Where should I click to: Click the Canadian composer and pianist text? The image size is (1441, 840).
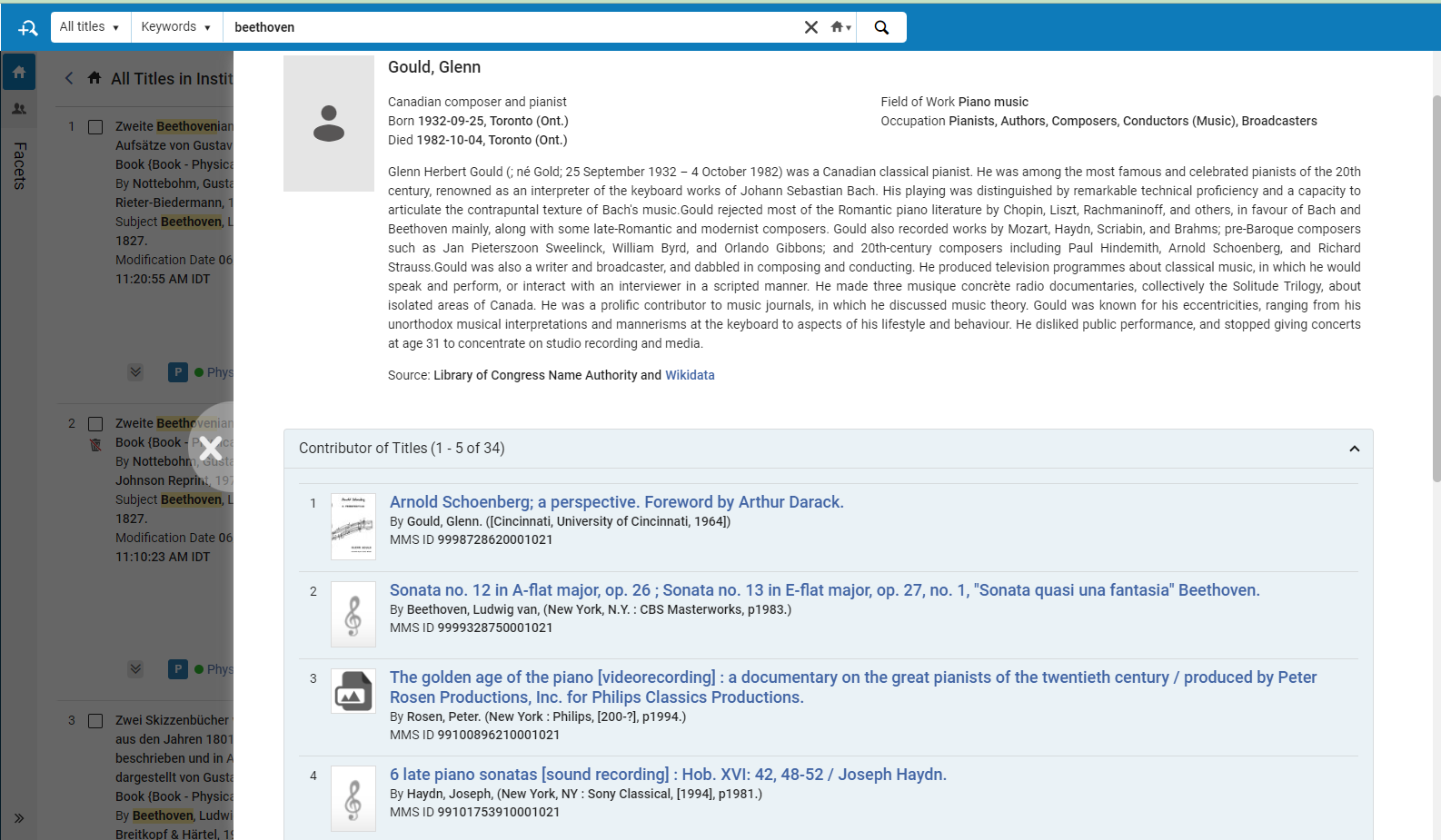[x=477, y=102]
